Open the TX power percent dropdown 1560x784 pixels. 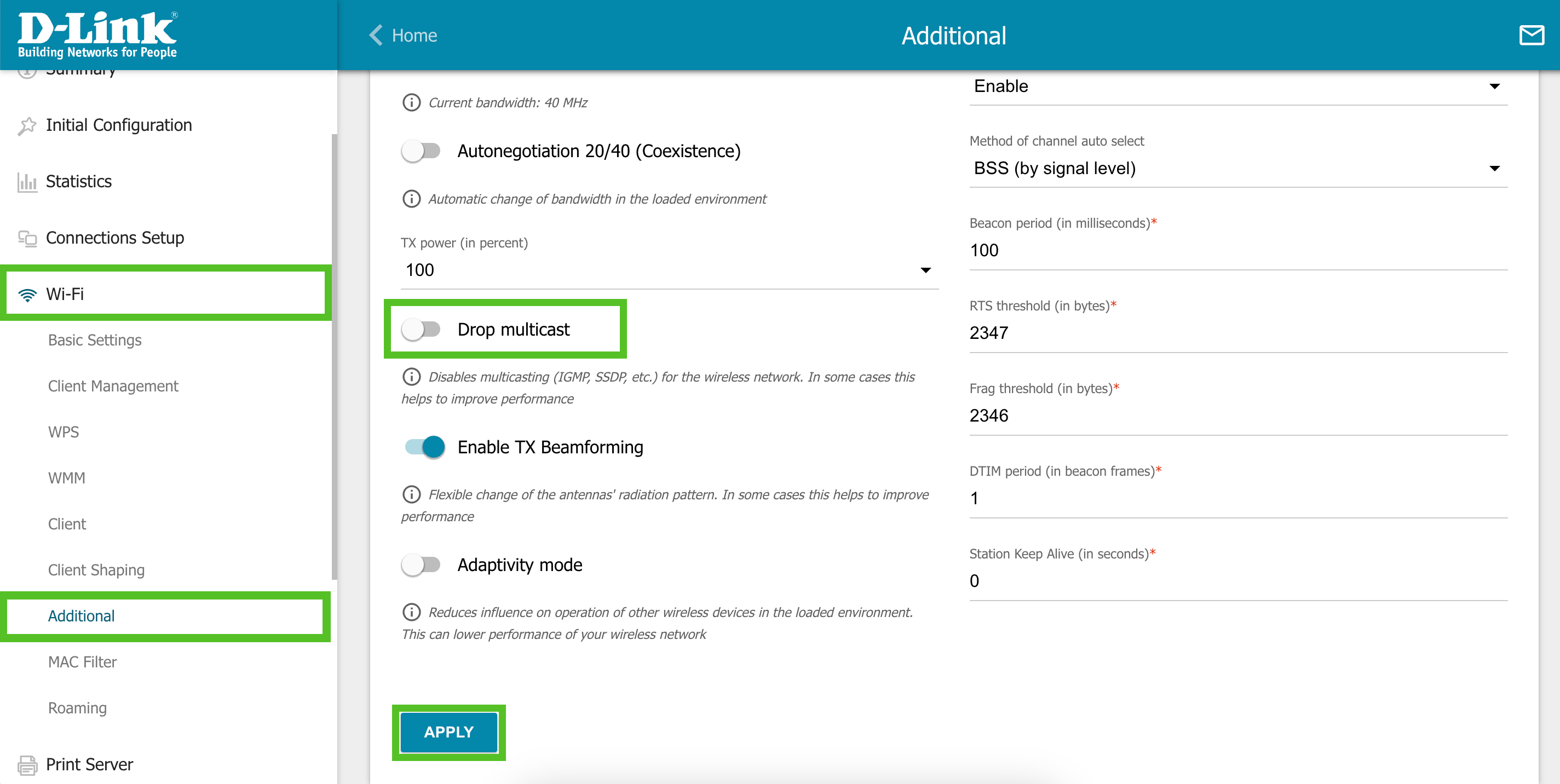pos(669,270)
